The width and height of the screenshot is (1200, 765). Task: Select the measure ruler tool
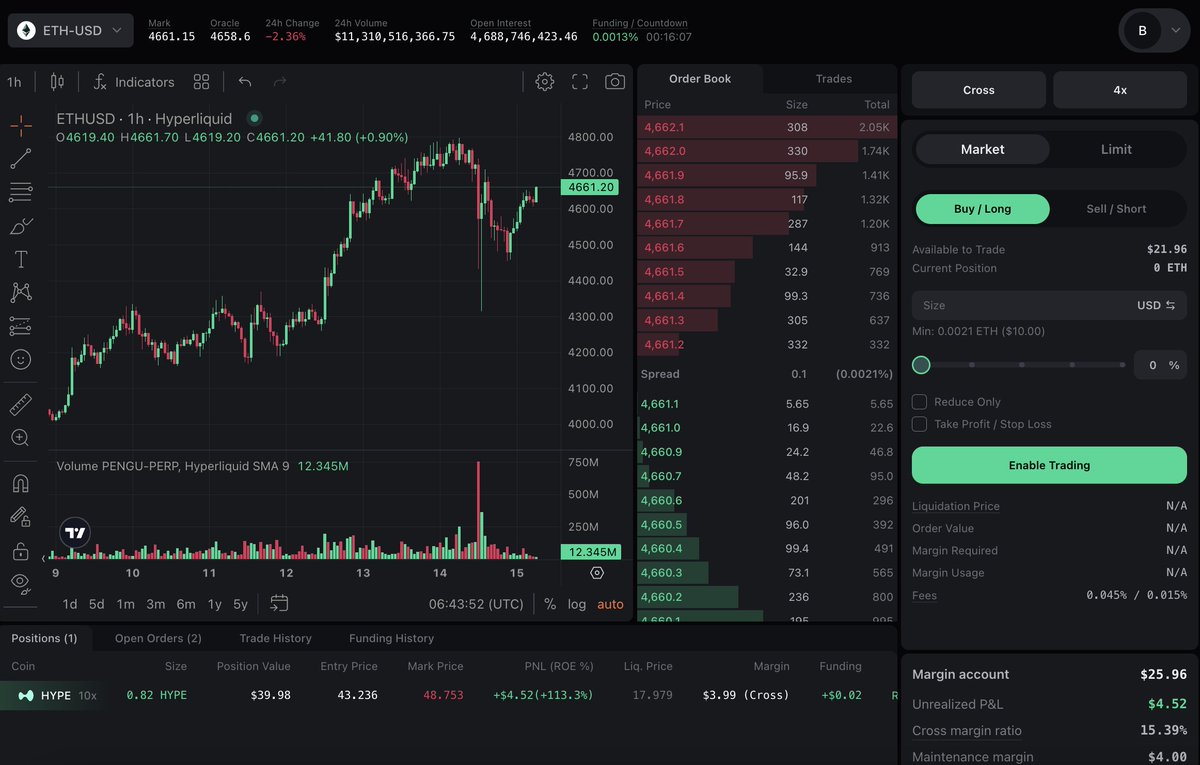18,404
